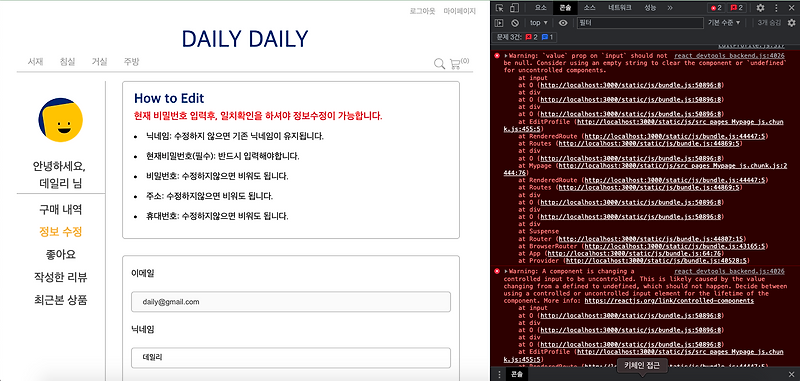Switch to the 소스 DevTools tab
The width and height of the screenshot is (800, 381).
point(589,8)
